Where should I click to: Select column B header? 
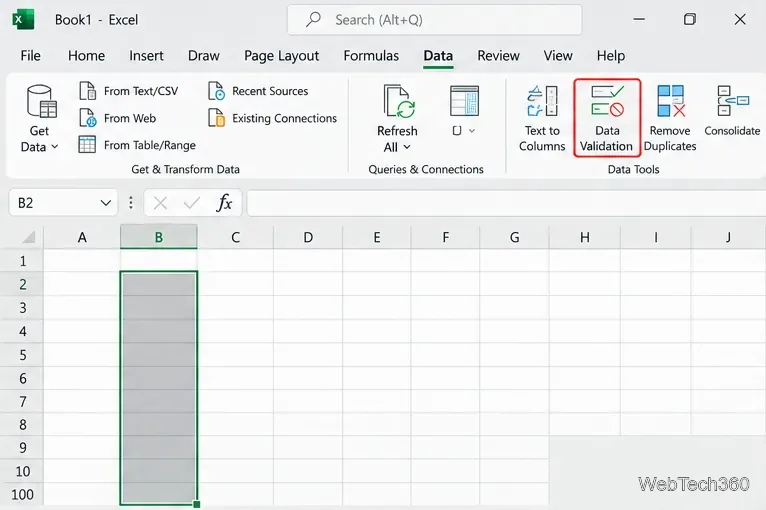[159, 237]
